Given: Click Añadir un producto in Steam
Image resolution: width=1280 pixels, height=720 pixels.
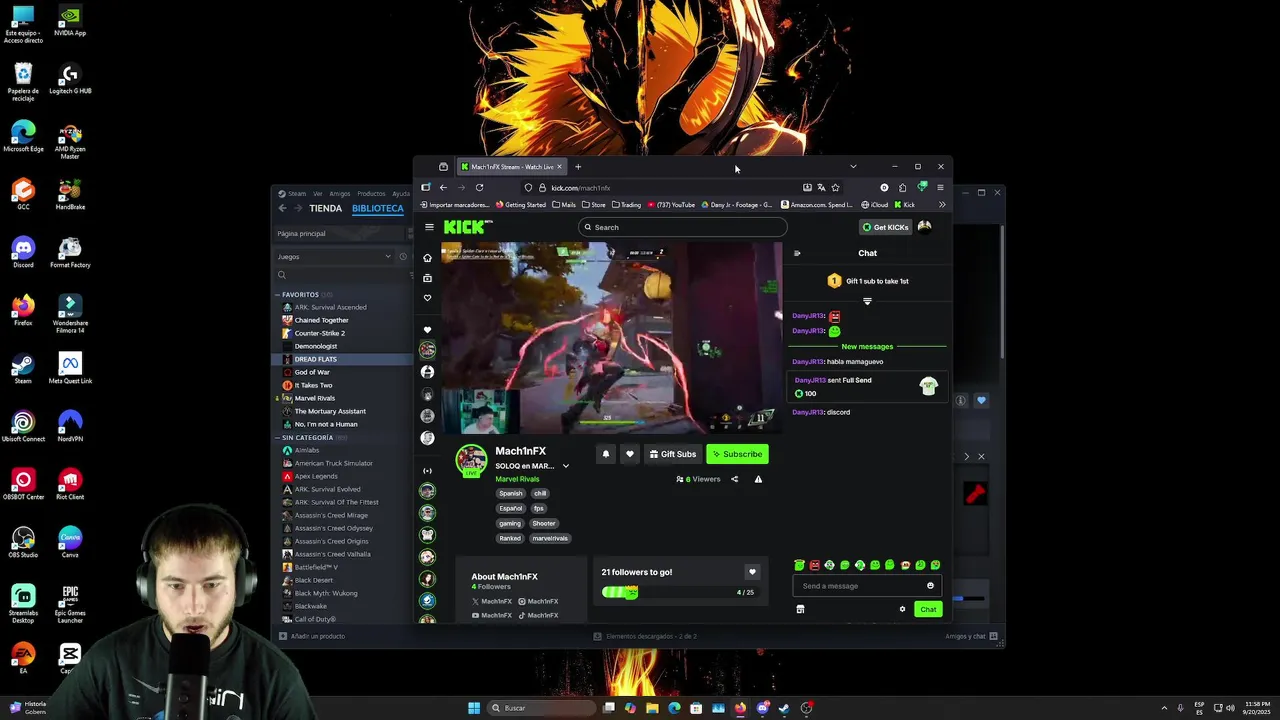Looking at the screenshot, I should coord(312,636).
